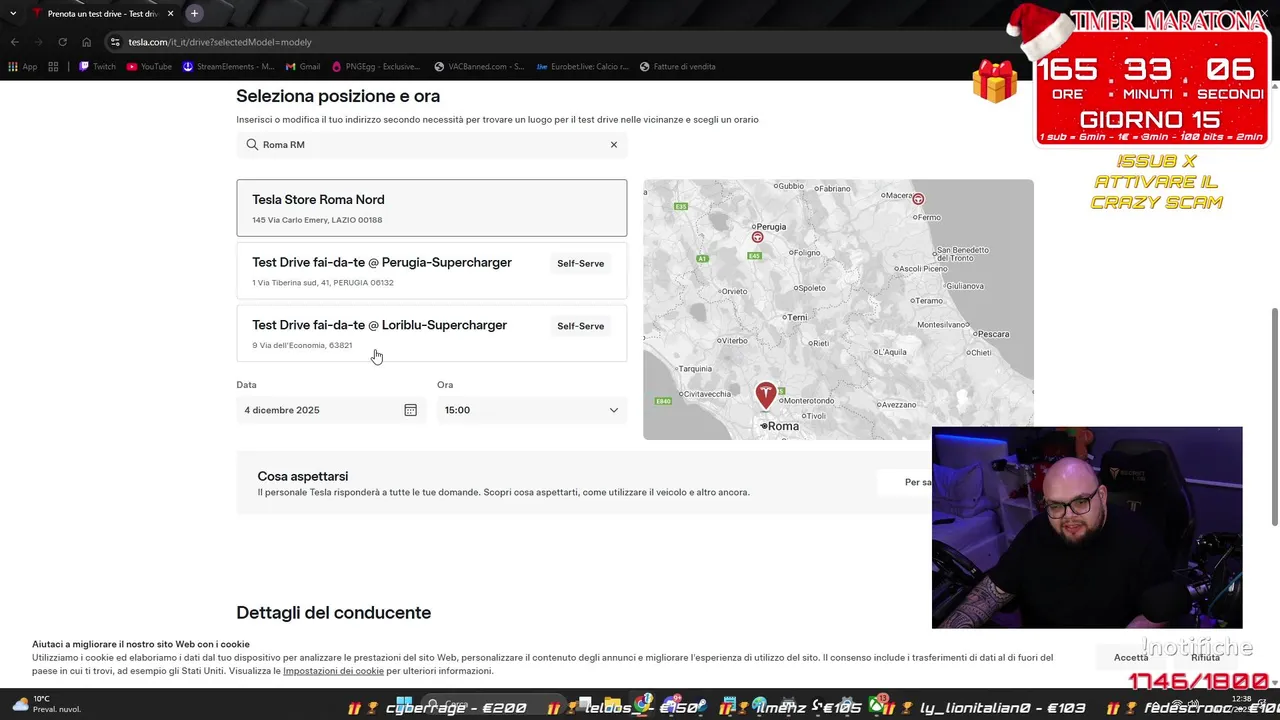Click the search magnifier icon in location field
This screenshot has height=720, width=1280.
252,145
